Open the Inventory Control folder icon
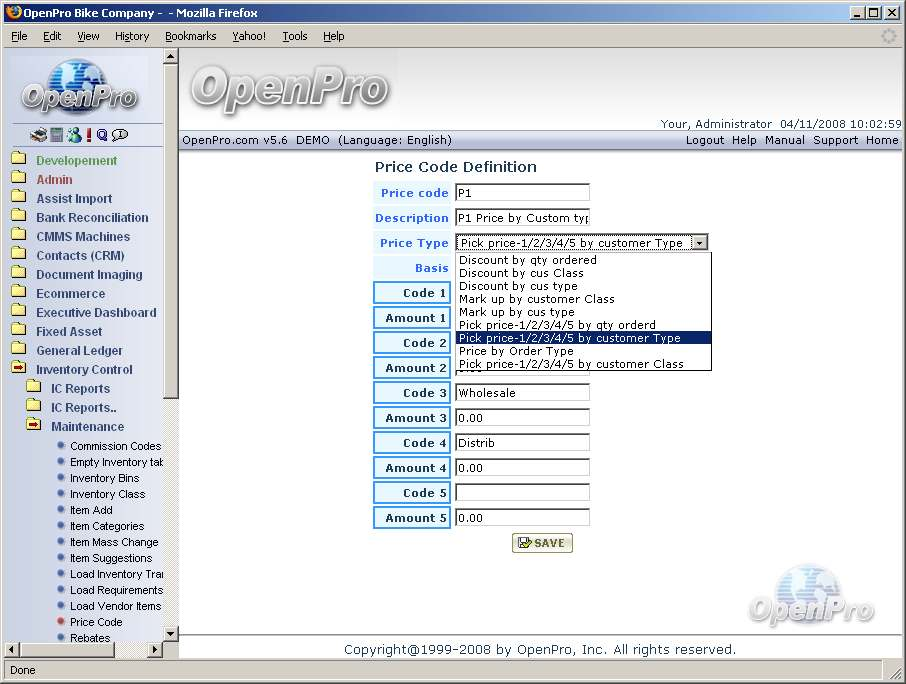 point(18,369)
